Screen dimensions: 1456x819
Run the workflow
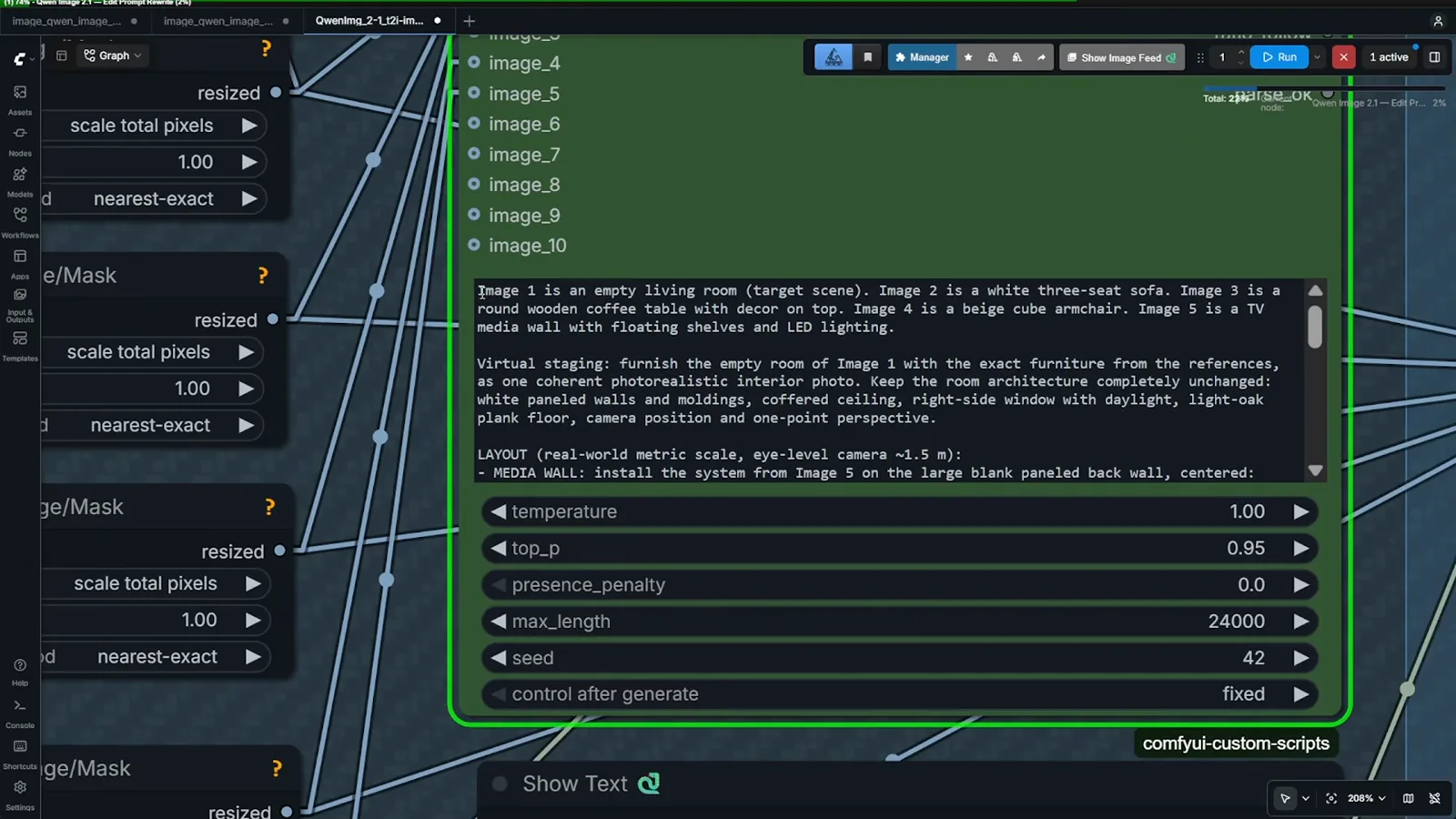click(x=1279, y=57)
